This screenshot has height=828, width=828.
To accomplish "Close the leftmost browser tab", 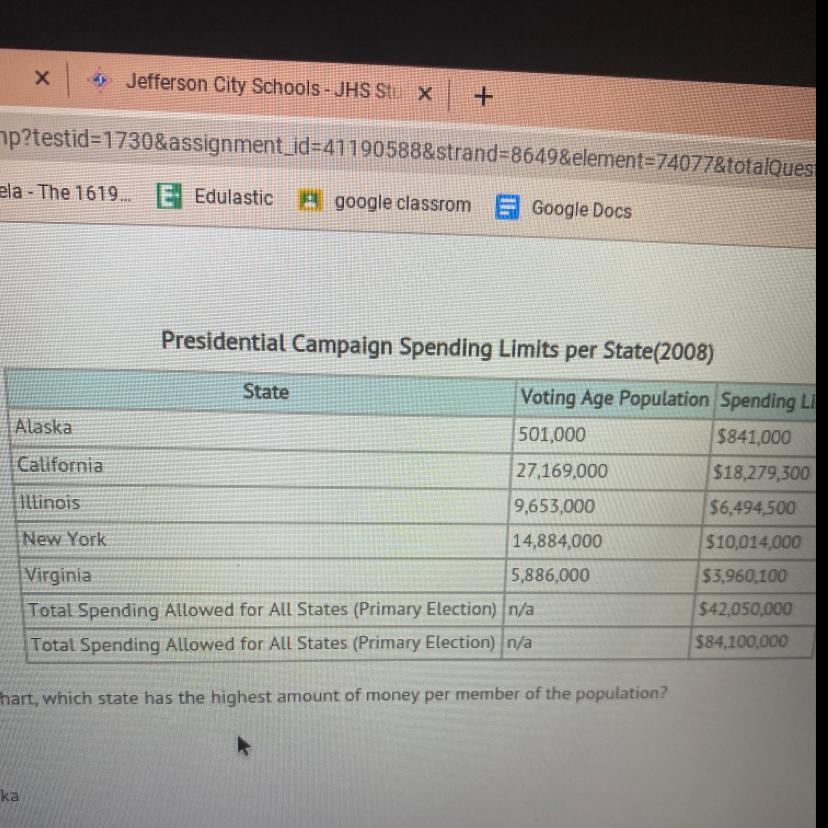I will [x=42, y=76].
